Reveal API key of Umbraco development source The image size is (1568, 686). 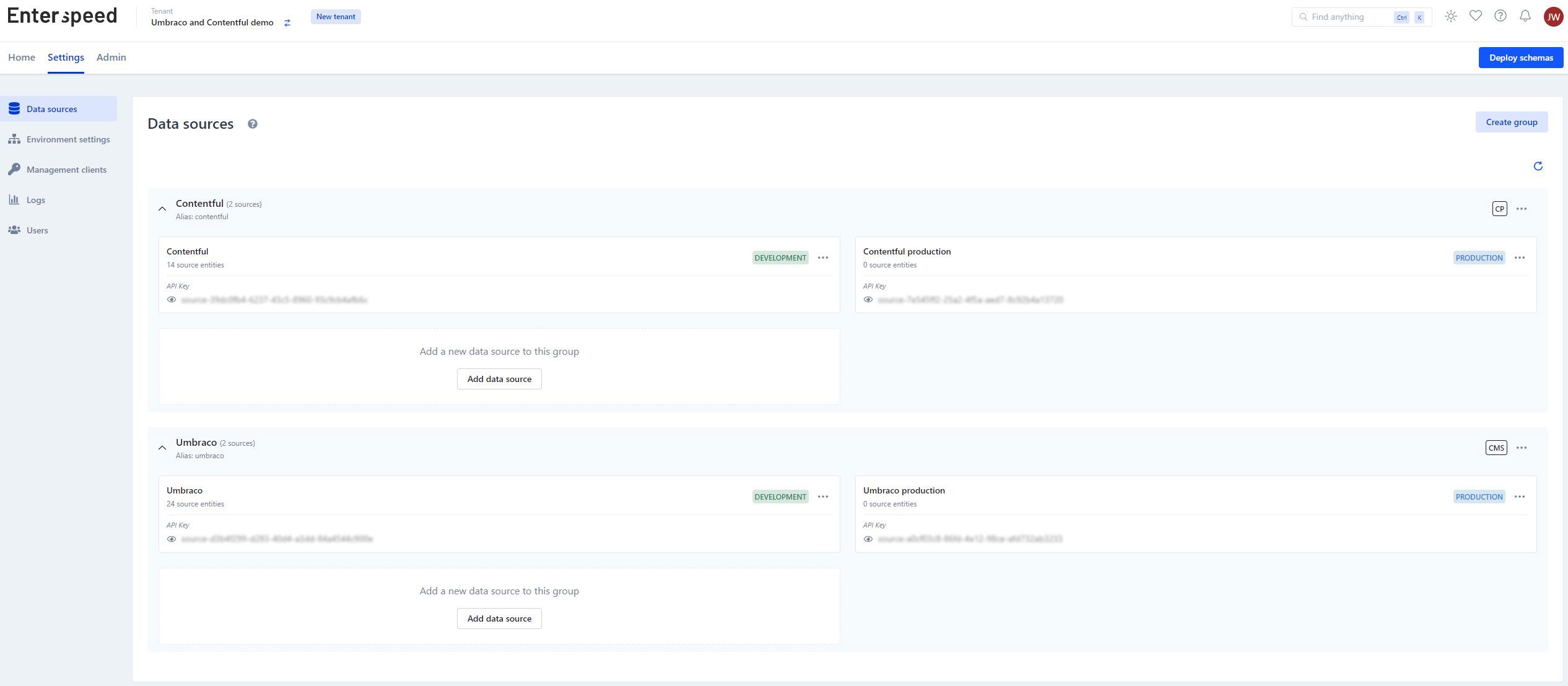coord(172,539)
